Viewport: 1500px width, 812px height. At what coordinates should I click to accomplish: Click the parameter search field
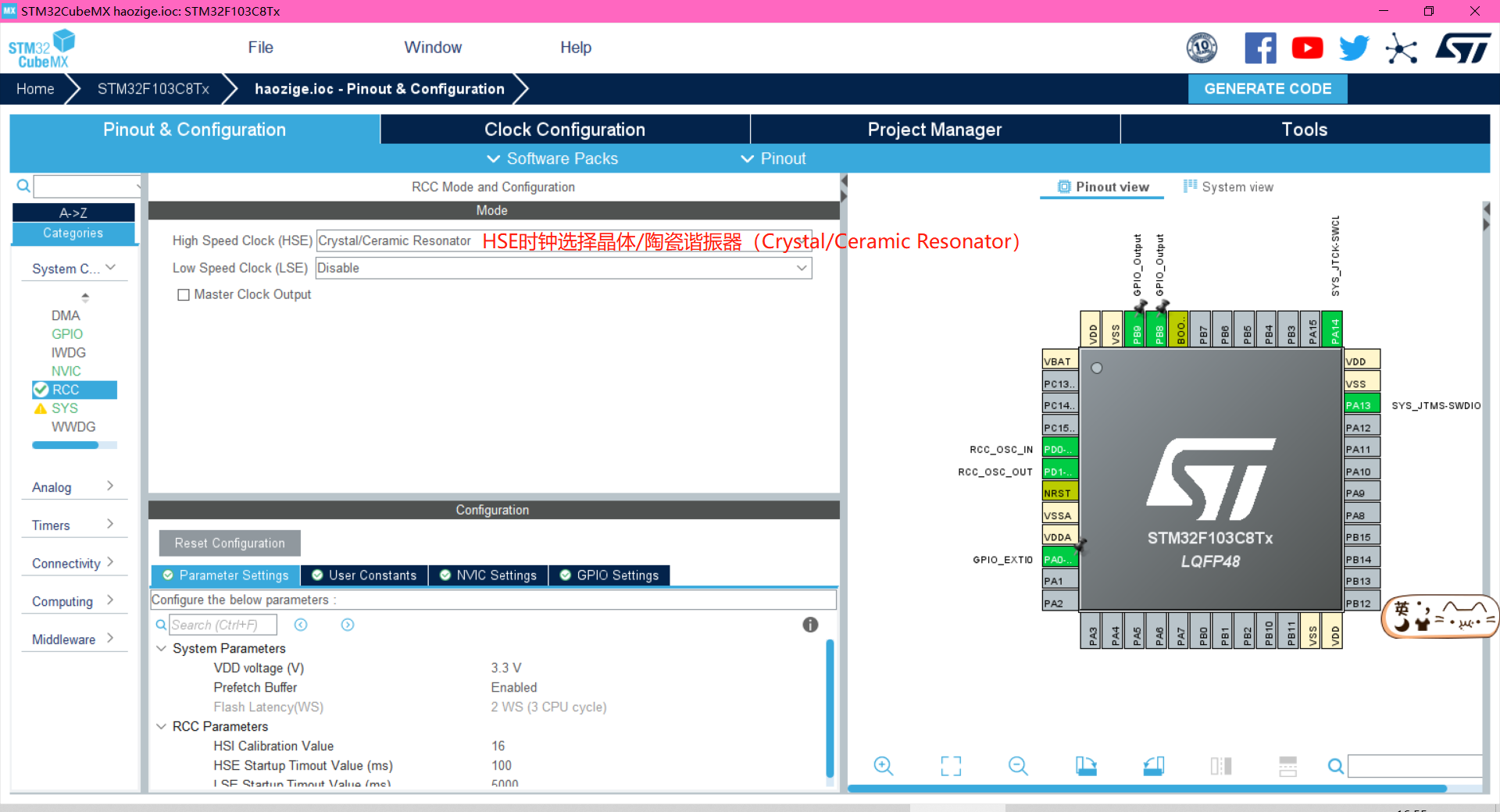coord(223,625)
